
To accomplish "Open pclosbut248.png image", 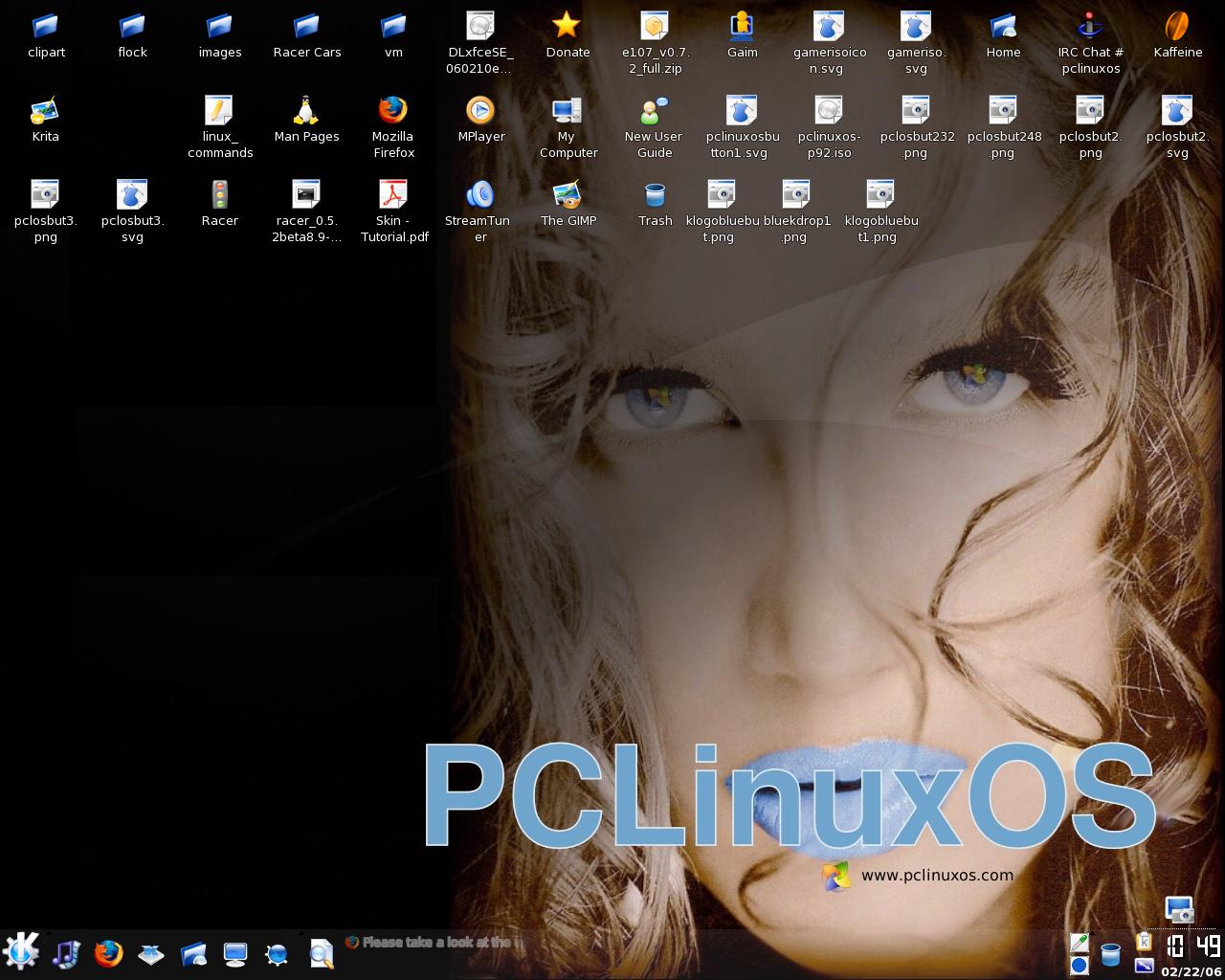I will [x=1003, y=111].
